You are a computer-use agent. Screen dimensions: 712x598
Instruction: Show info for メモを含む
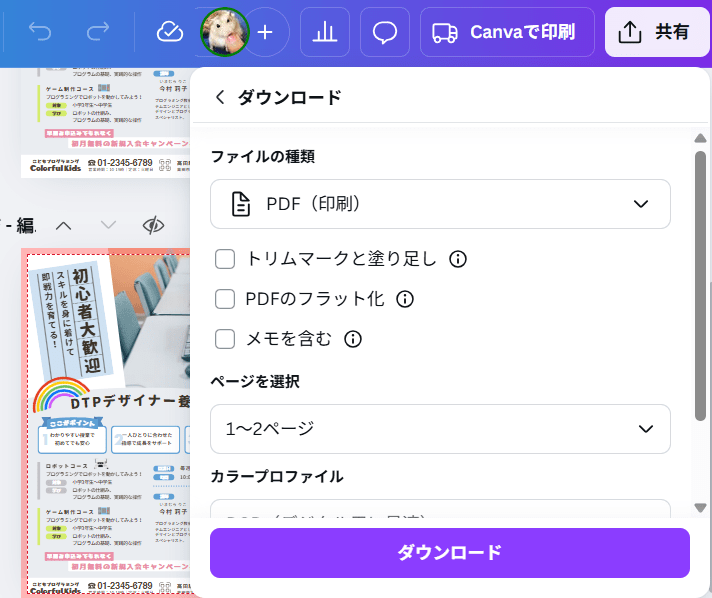pos(353,339)
